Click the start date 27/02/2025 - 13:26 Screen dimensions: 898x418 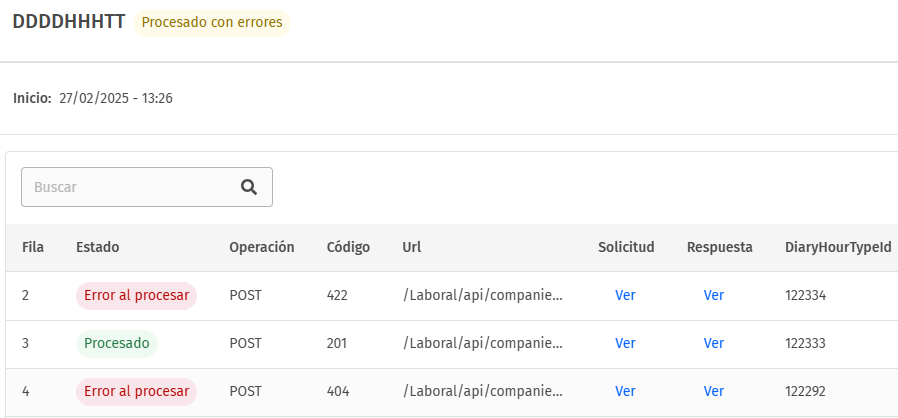(116, 98)
